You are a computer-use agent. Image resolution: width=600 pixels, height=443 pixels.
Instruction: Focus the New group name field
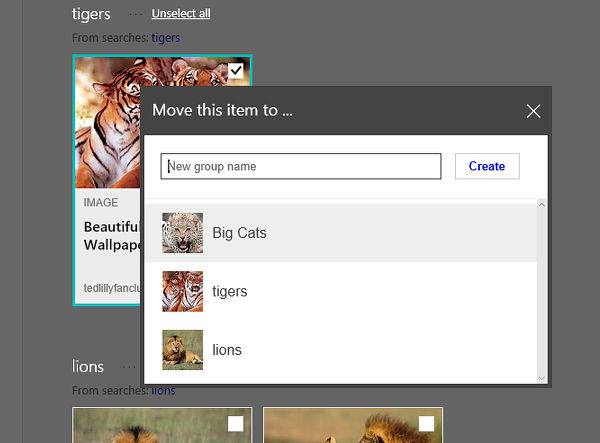coord(301,166)
